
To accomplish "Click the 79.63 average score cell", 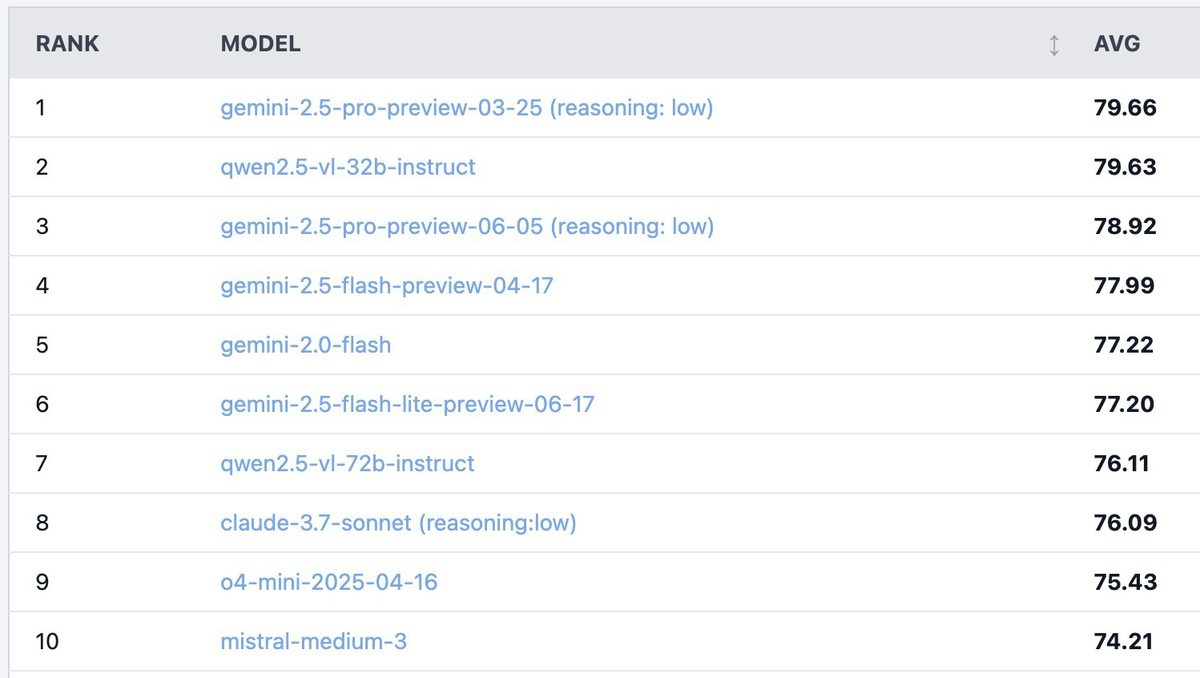I will point(1125,167).
